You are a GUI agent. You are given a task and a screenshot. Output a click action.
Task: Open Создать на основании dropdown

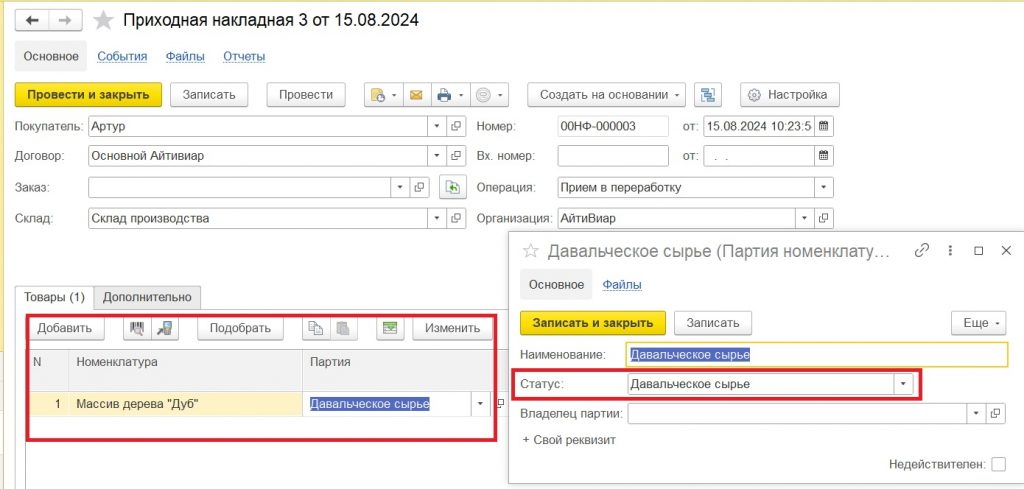[606, 95]
